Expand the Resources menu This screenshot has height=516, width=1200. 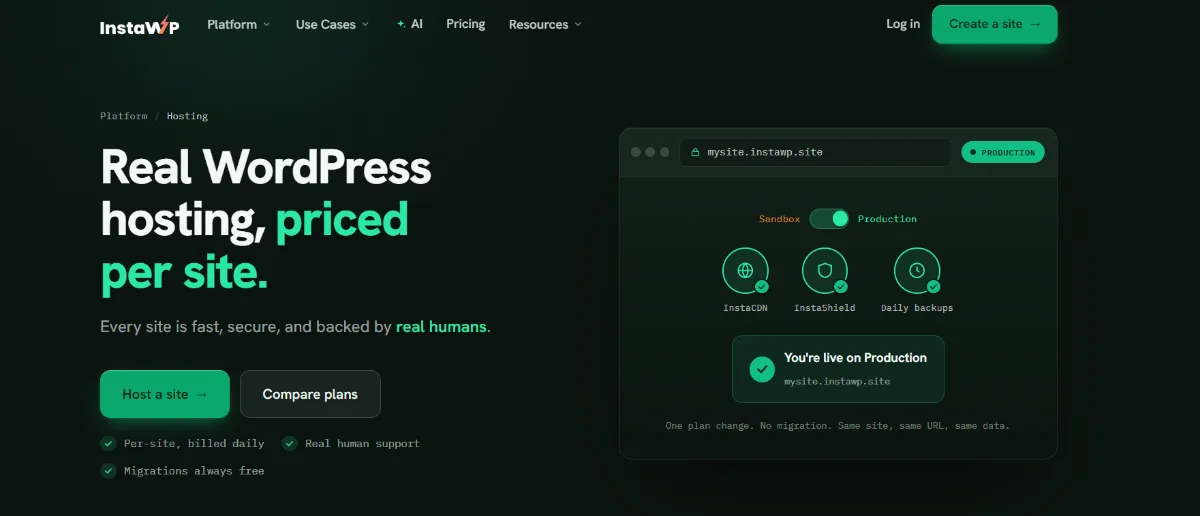click(x=545, y=24)
